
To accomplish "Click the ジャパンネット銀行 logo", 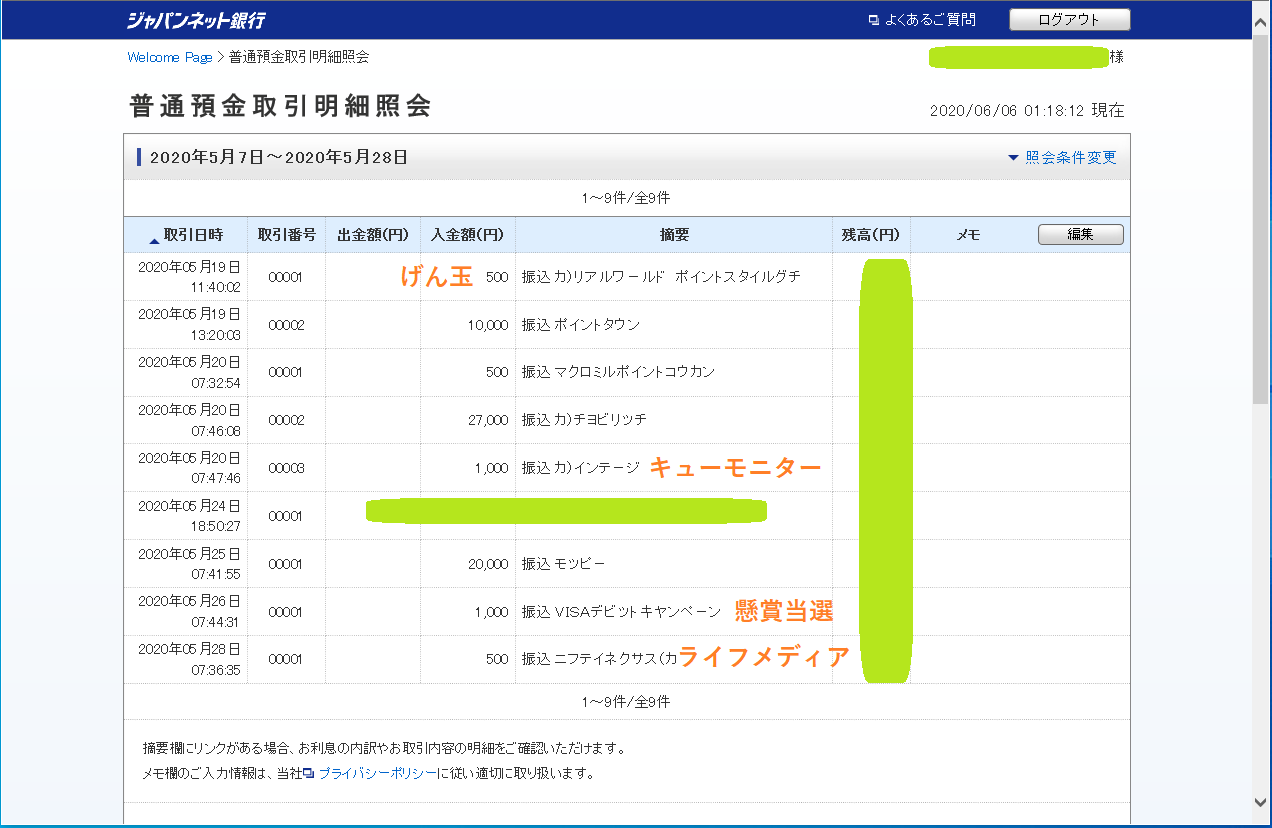I will pos(197,20).
